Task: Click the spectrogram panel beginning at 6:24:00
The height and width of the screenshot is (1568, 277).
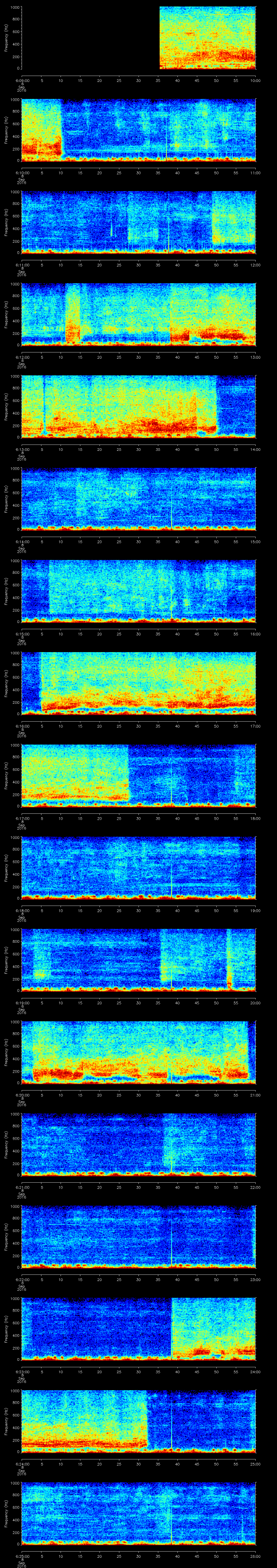Action: click(x=139, y=1421)
